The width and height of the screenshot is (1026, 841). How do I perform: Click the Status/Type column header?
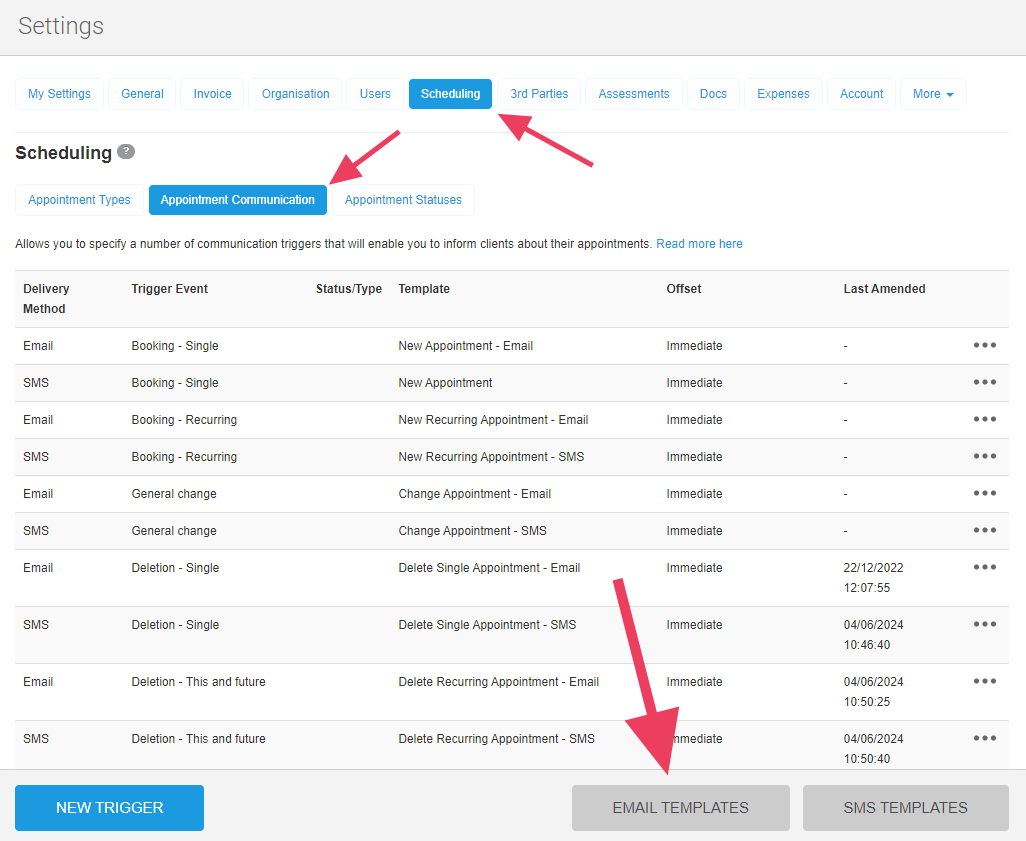(349, 289)
